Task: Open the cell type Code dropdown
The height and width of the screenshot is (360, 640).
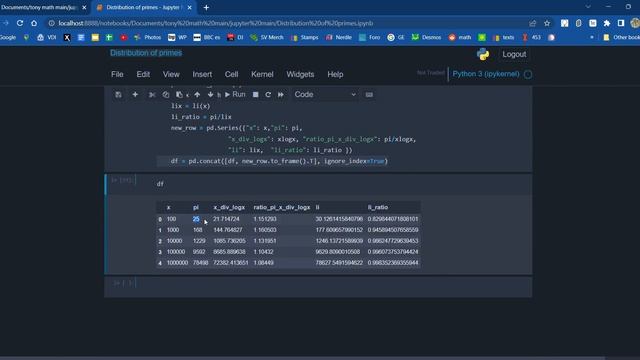Action: pos(325,95)
